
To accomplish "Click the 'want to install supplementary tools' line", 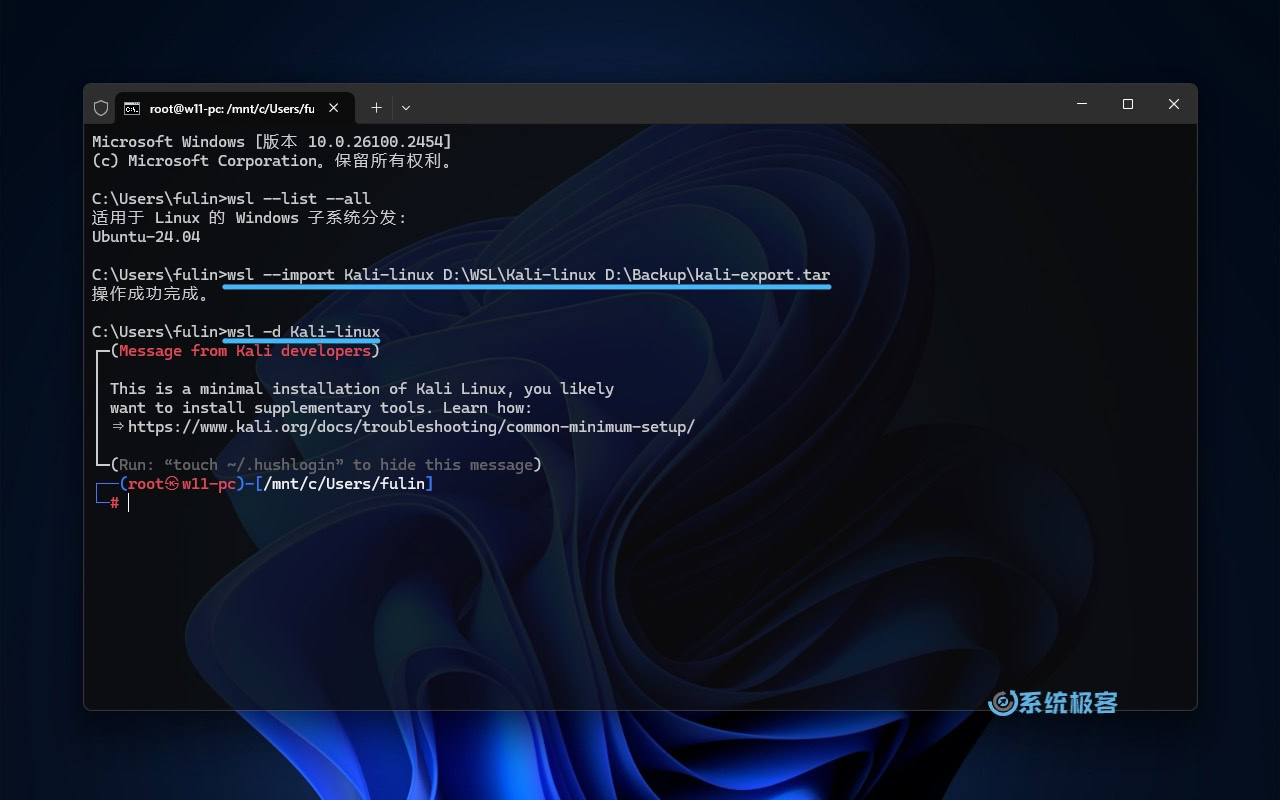I will click(321, 408).
